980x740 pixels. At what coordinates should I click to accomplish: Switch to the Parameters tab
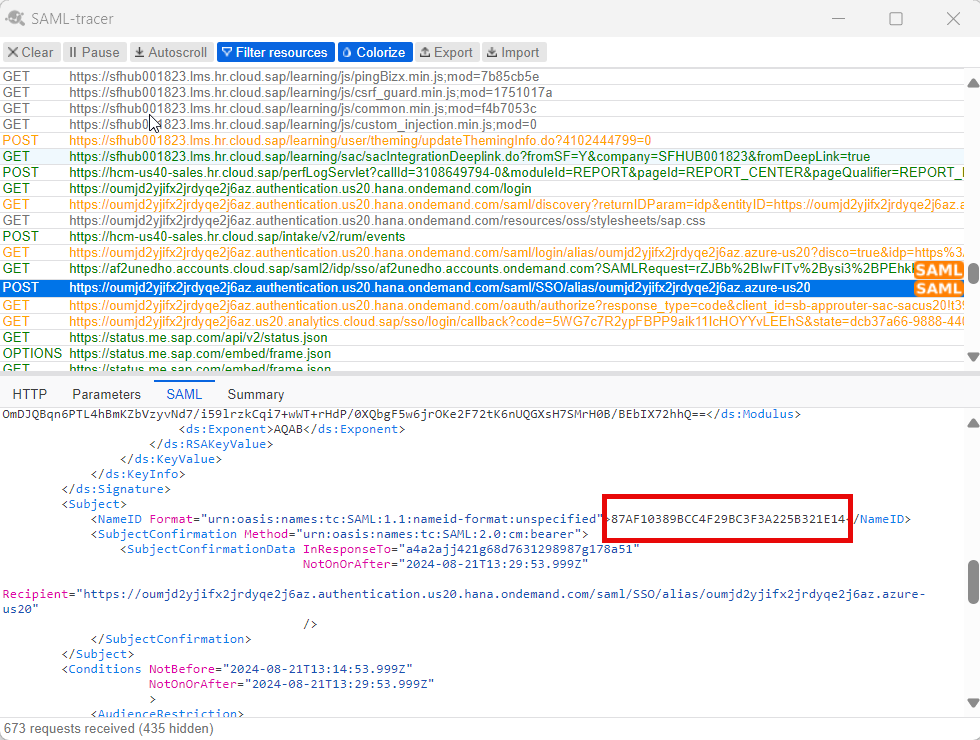pos(106,394)
